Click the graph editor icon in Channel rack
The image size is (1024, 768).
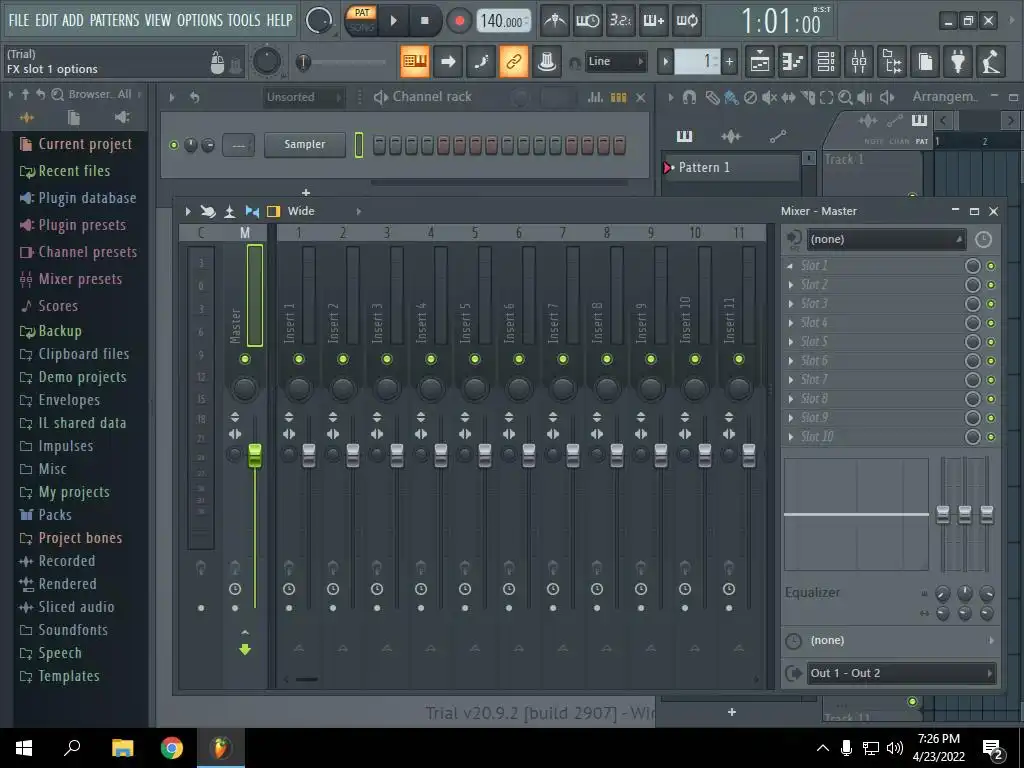[x=596, y=97]
